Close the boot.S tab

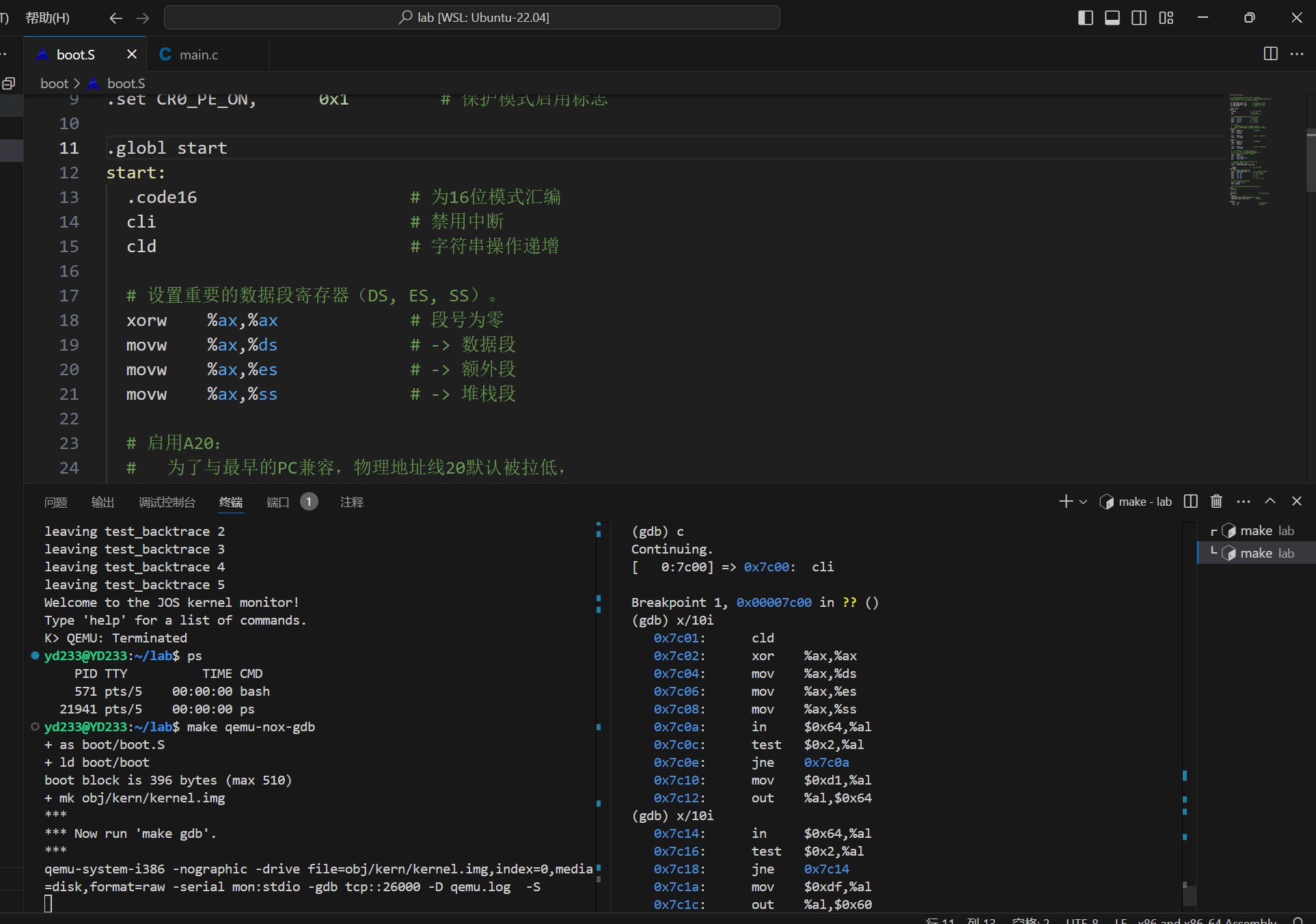132,55
